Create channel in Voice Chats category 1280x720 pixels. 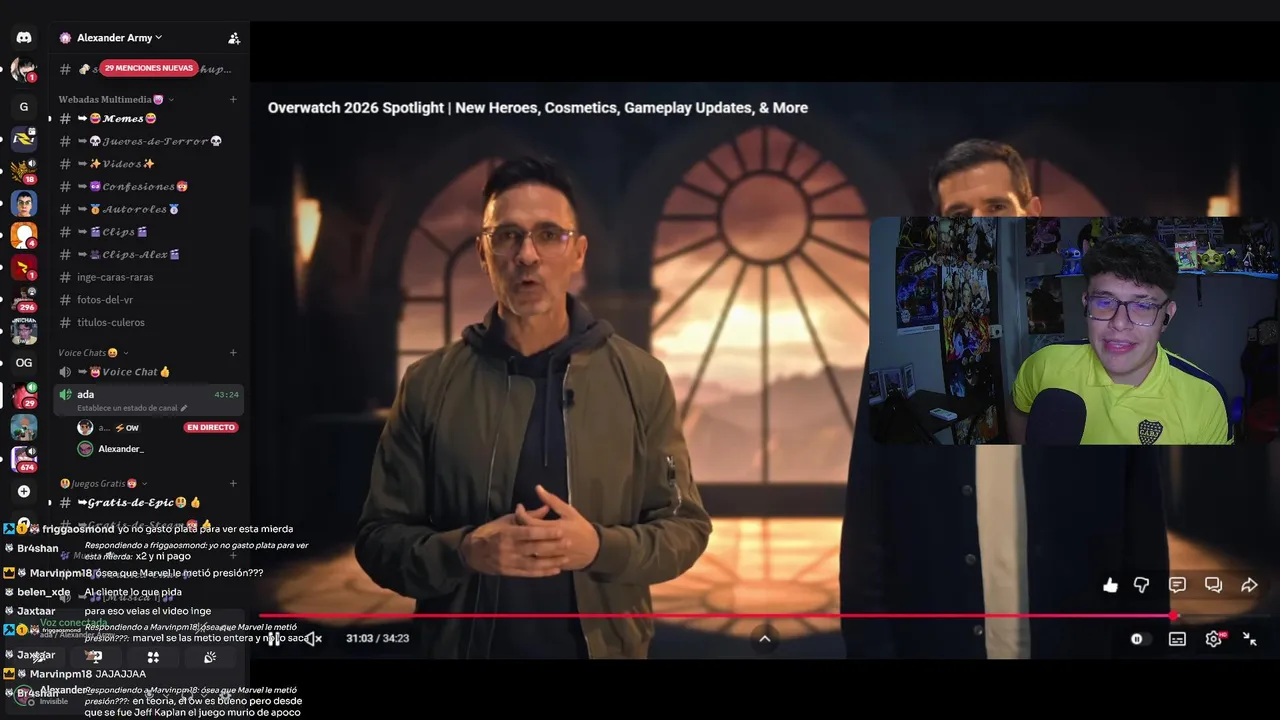click(233, 352)
